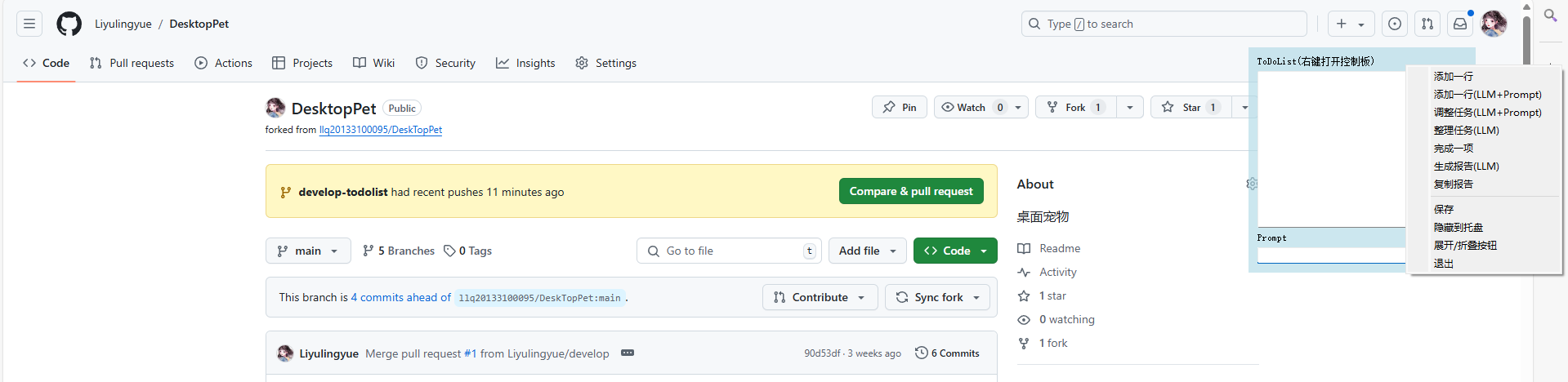Open the notifications inbox icon

pyautogui.click(x=1460, y=24)
